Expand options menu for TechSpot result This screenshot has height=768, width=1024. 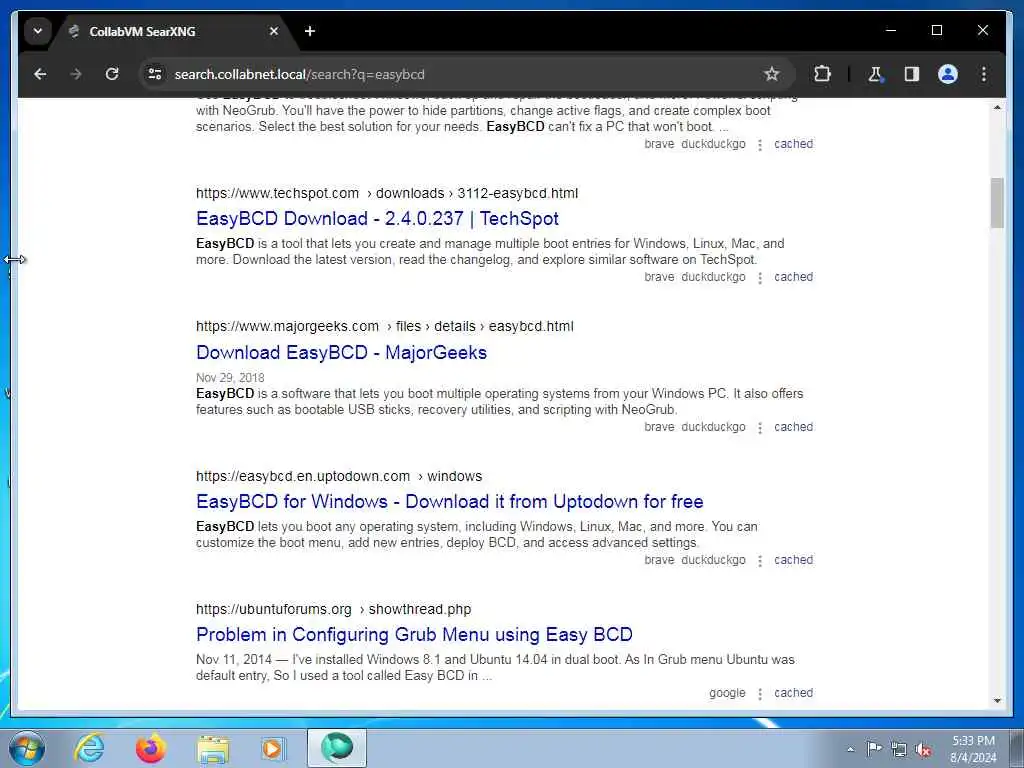pos(760,278)
